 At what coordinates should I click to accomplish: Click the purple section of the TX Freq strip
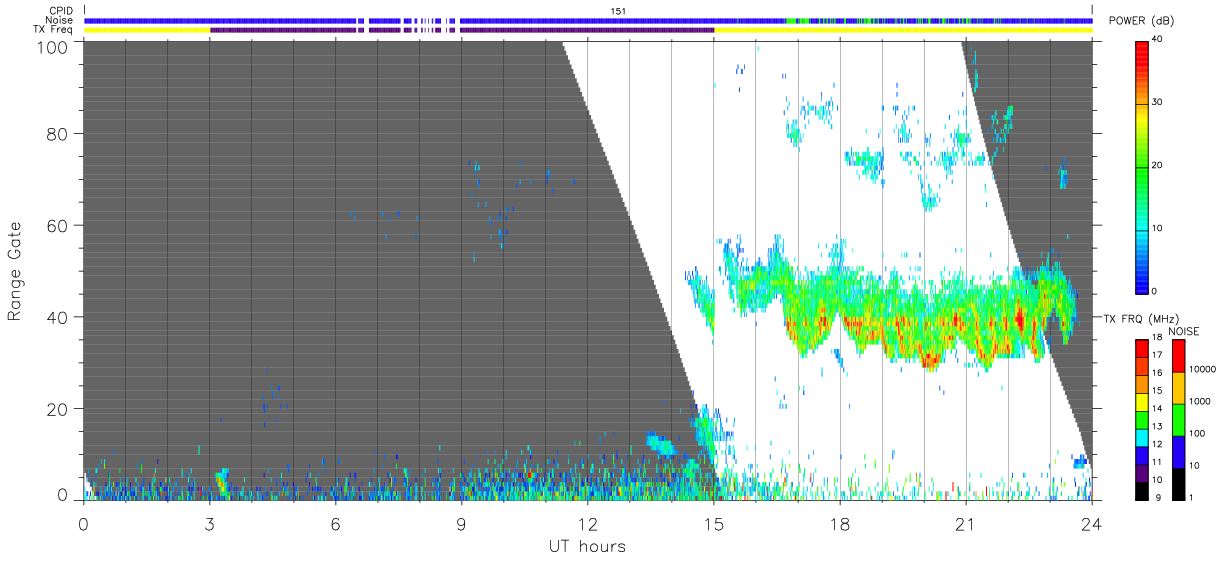(x=462, y=30)
